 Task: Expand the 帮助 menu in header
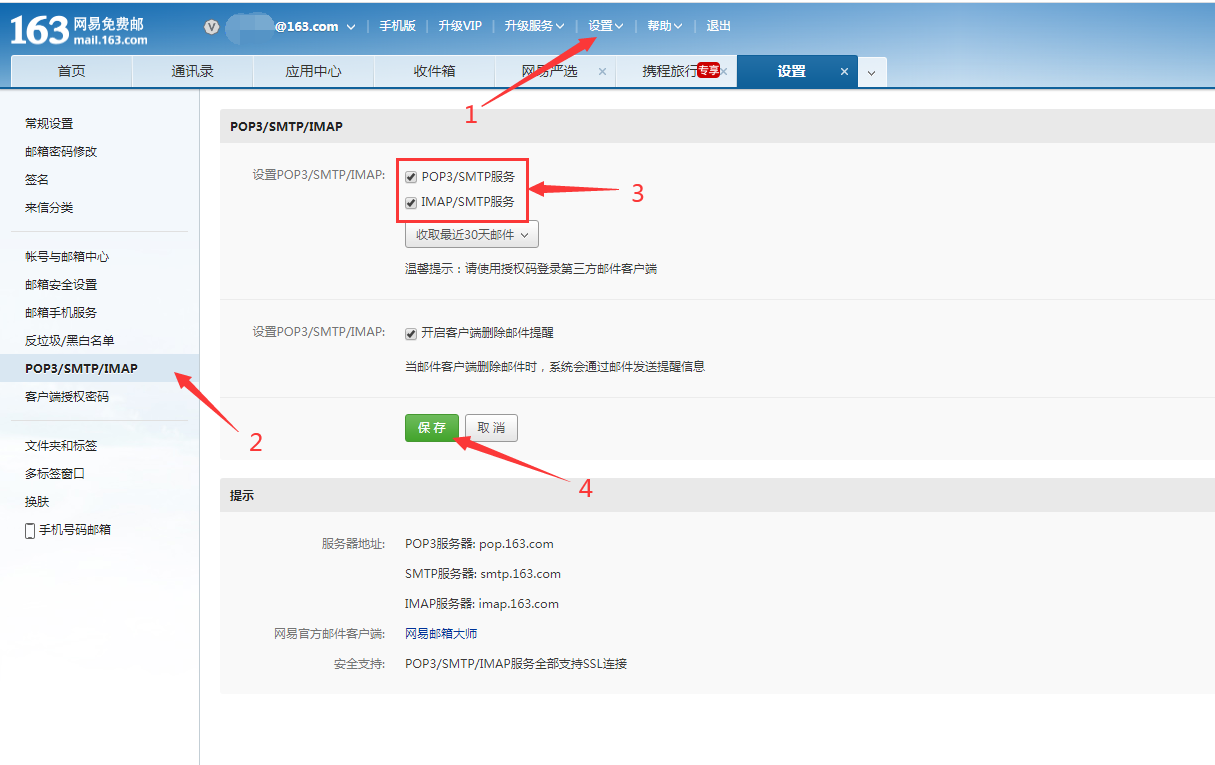point(664,26)
